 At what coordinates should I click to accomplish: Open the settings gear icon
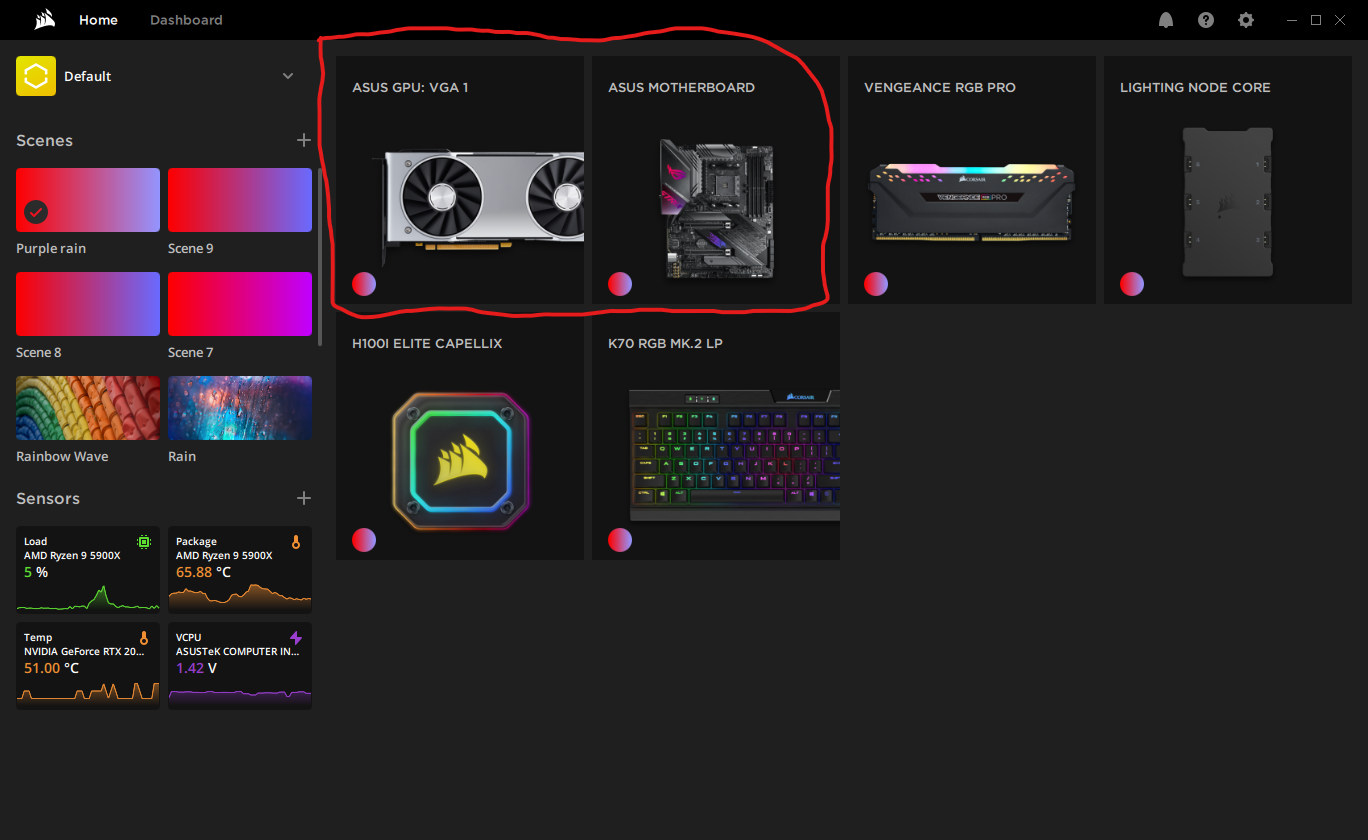pyautogui.click(x=1245, y=20)
